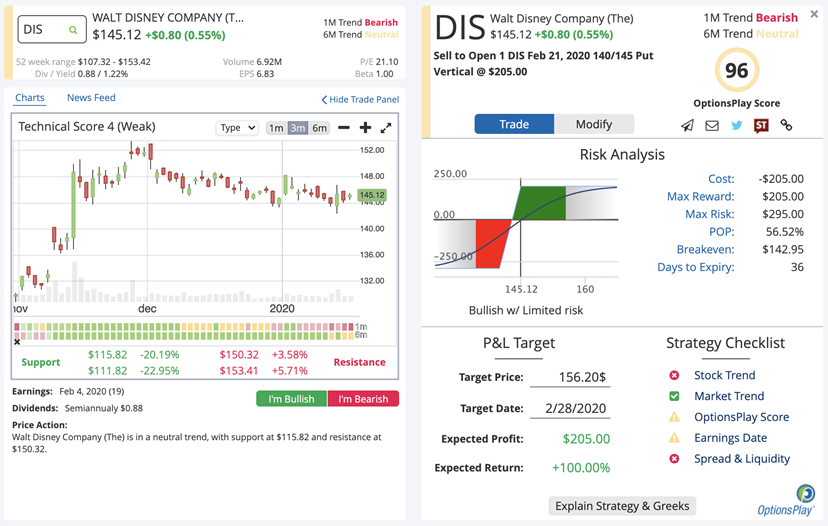Click the Days to Expiry label

click(x=695, y=267)
